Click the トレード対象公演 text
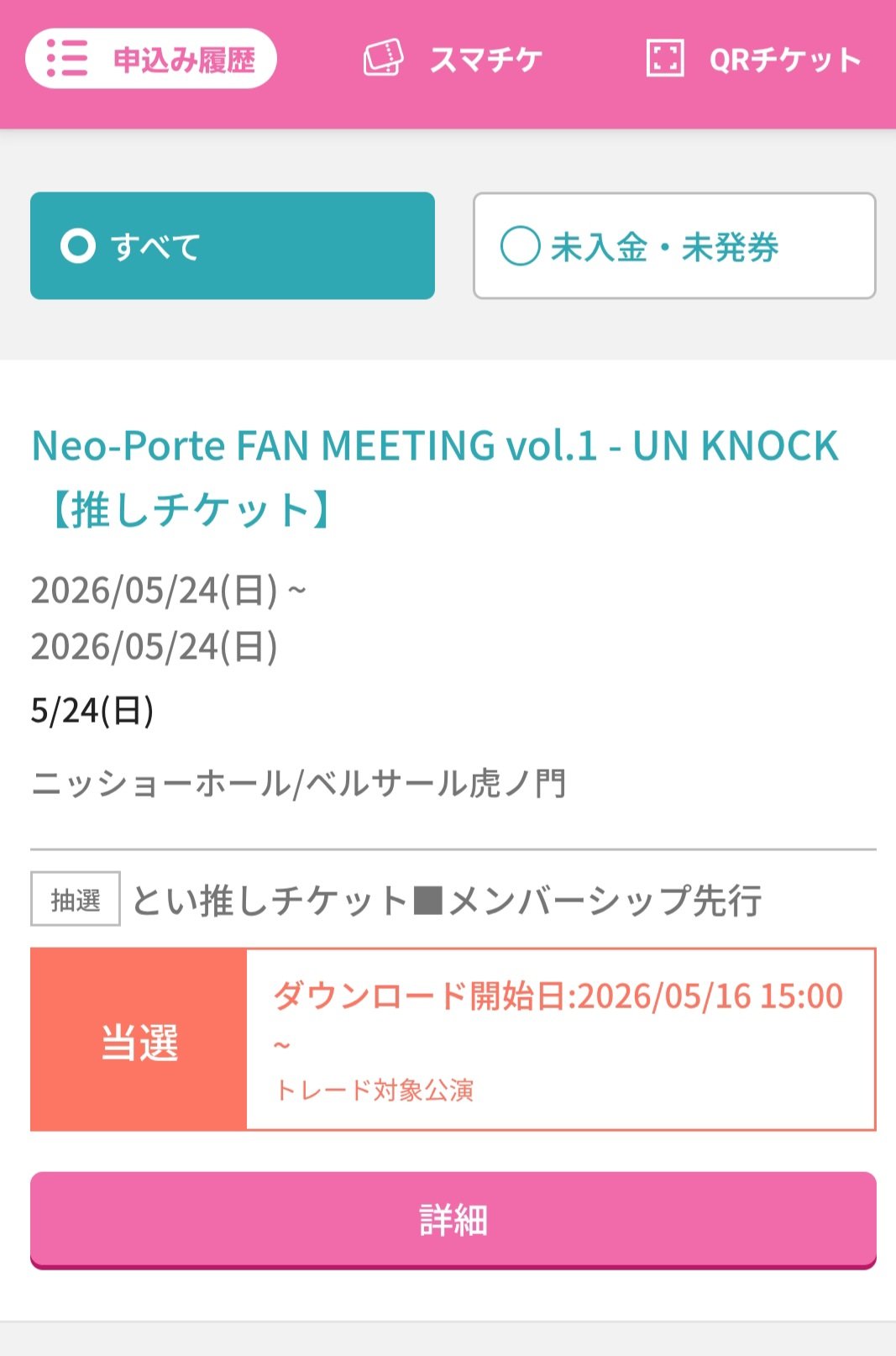The width and height of the screenshot is (896, 1356). coord(375,1091)
